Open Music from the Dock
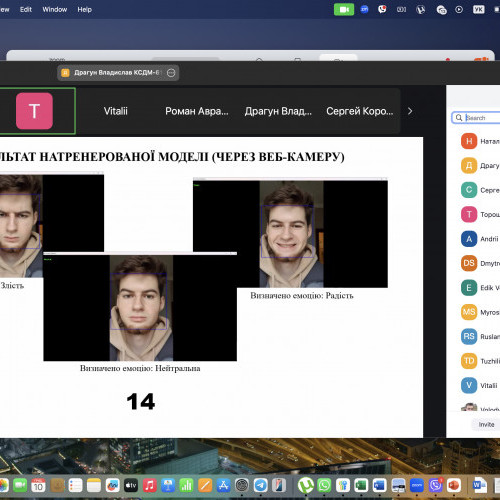This screenshot has height=500, width=500. (x=150, y=485)
